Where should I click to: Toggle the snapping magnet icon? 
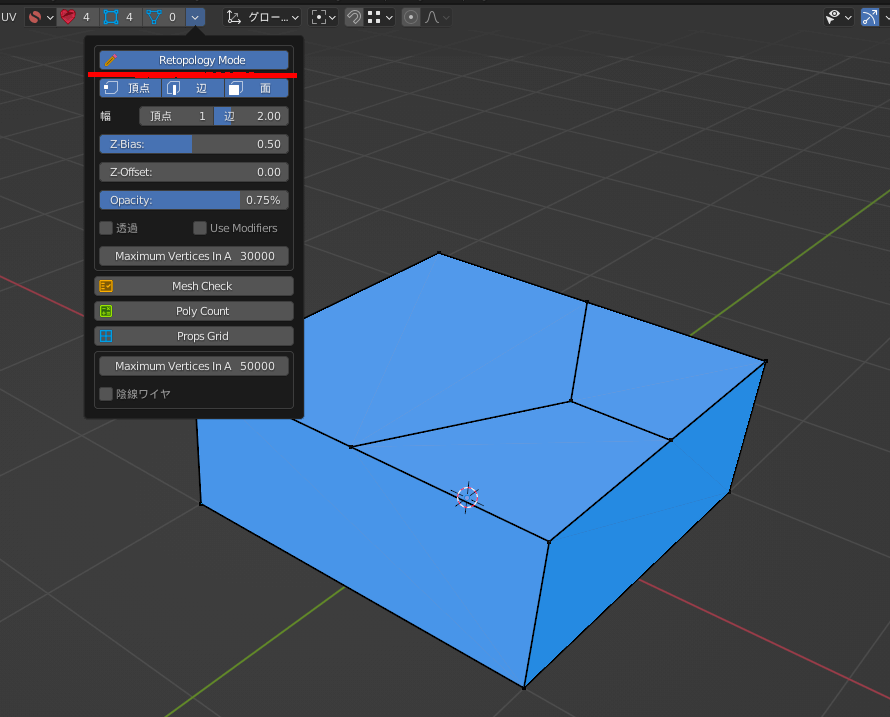pyautogui.click(x=354, y=17)
